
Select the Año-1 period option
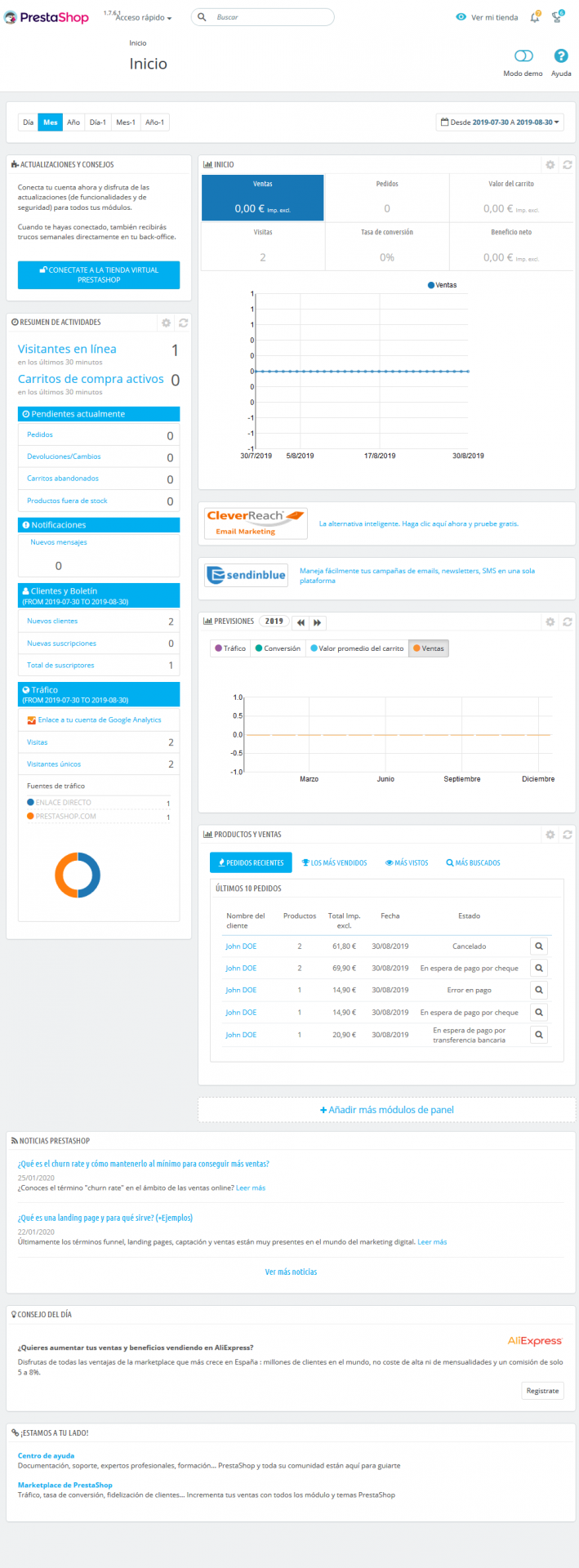[x=154, y=122]
